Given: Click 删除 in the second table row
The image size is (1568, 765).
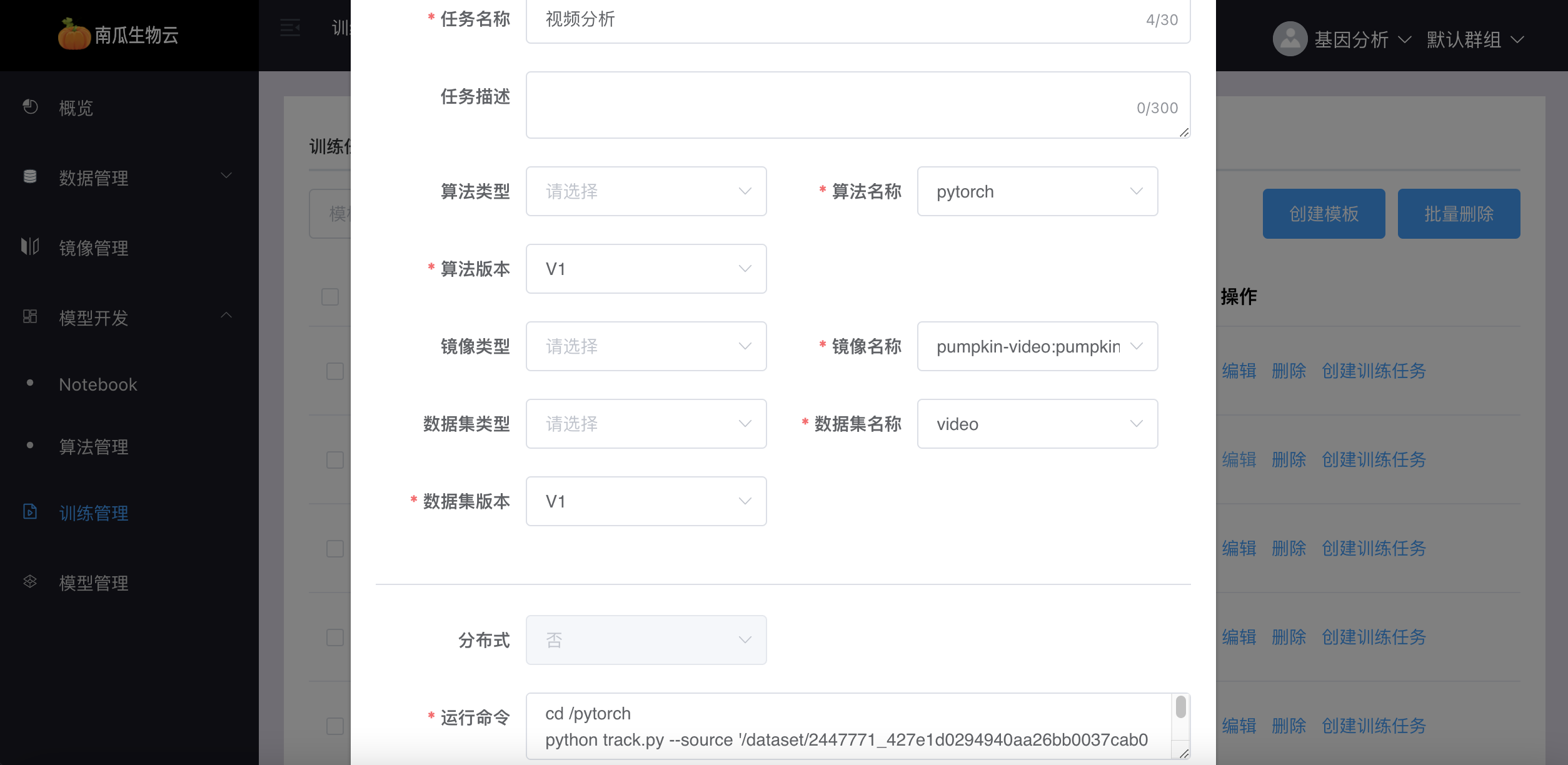Looking at the screenshot, I should click(1289, 460).
